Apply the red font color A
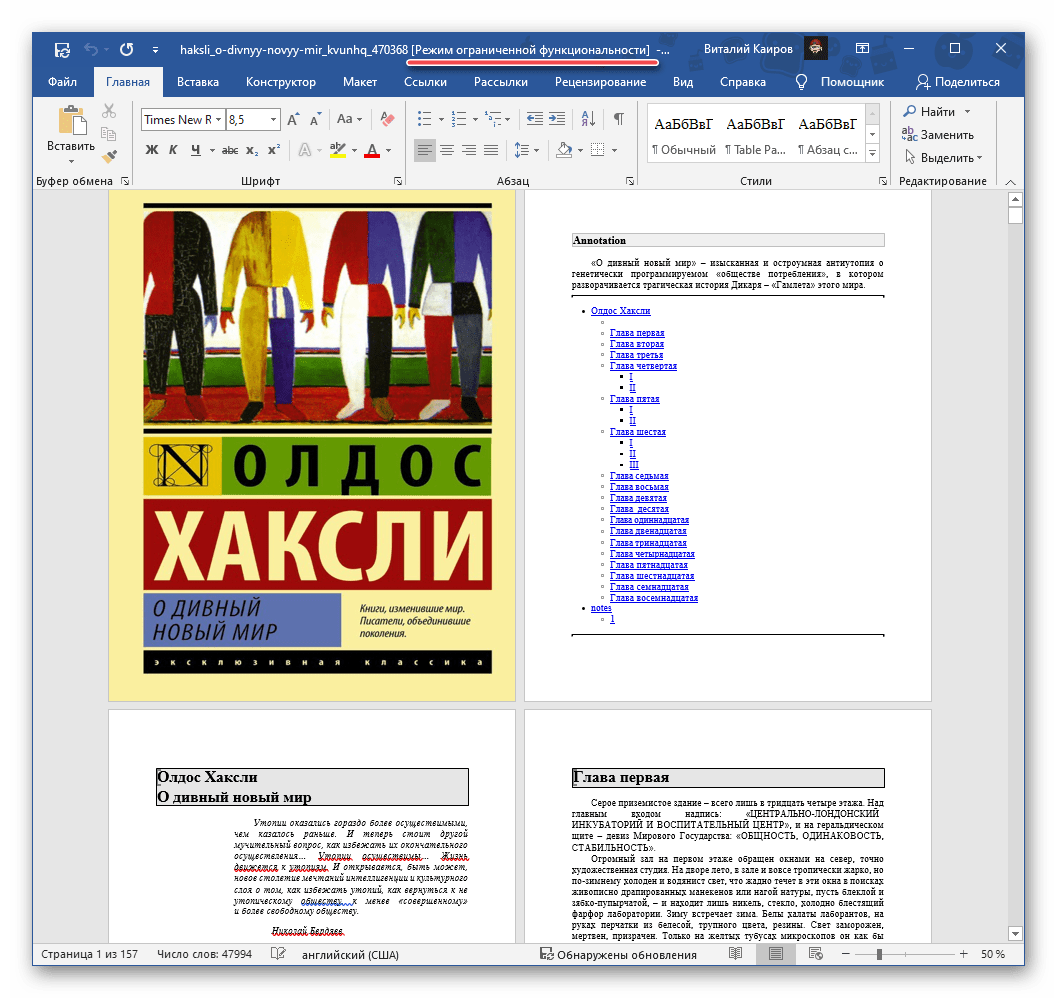Image resolution: width=1057 pixels, height=998 pixels. click(372, 150)
